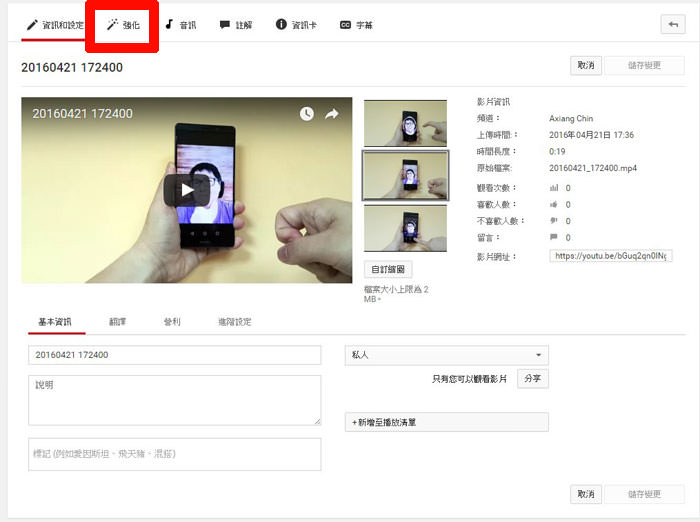The width and height of the screenshot is (700, 522).
Task: Switch to the 進階設定 advanced settings tab
Action: coord(234,322)
